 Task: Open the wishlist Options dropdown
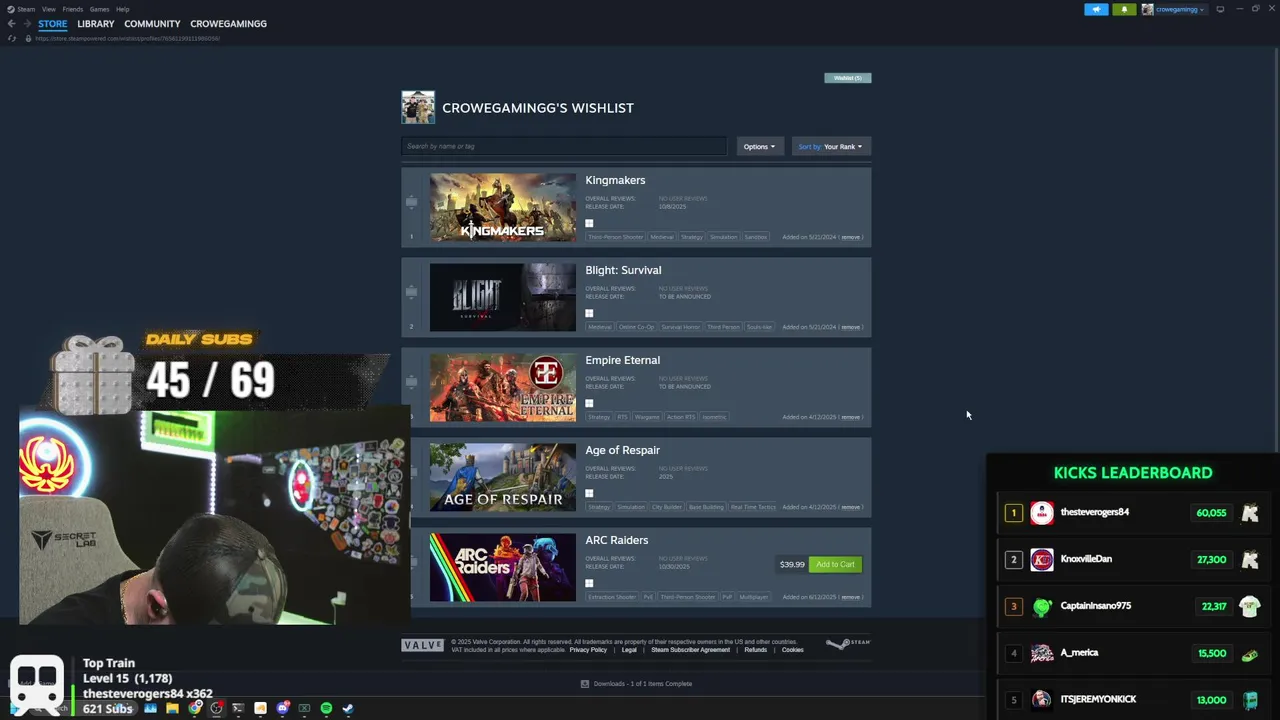(758, 147)
